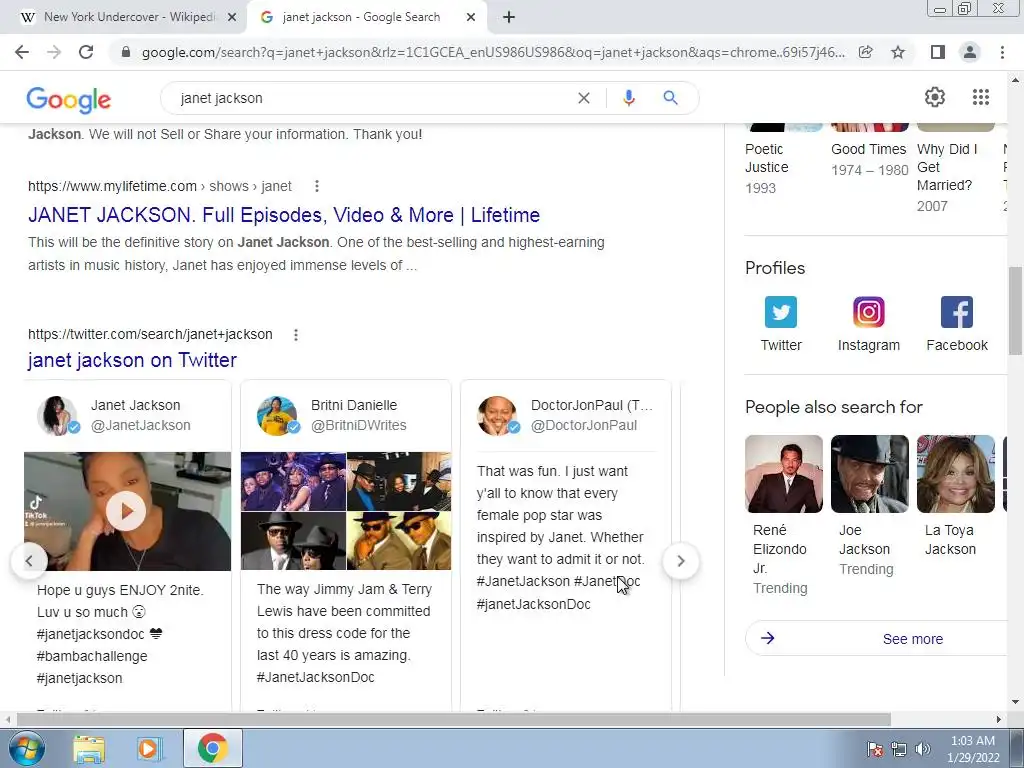Open the Chrome taskbar button
The height and width of the screenshot is (768, 1024).
pyautogui.click(x=213, y=748)
